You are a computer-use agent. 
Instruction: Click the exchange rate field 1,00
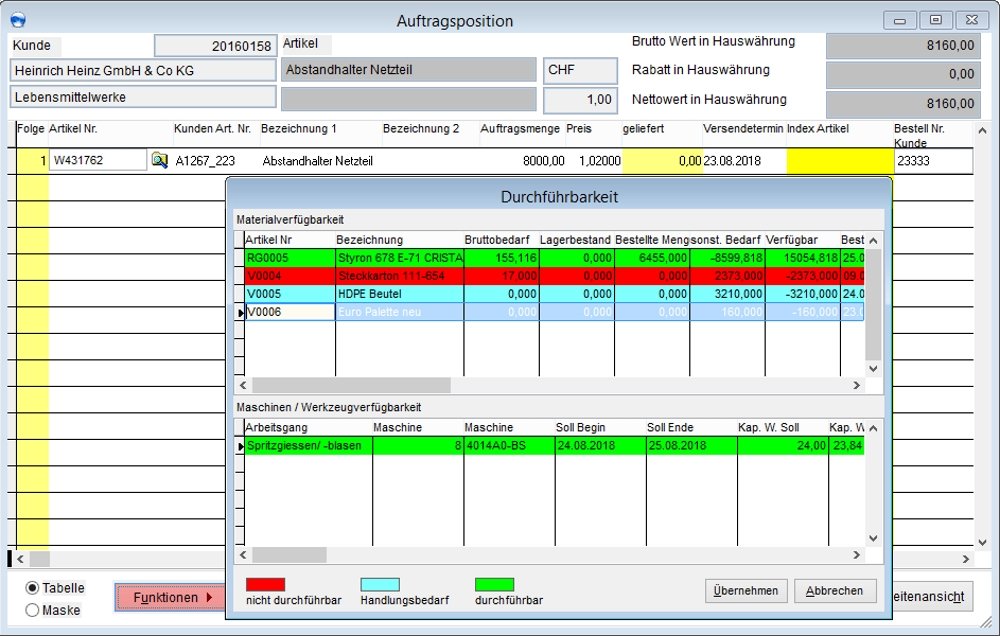[580, 100]
